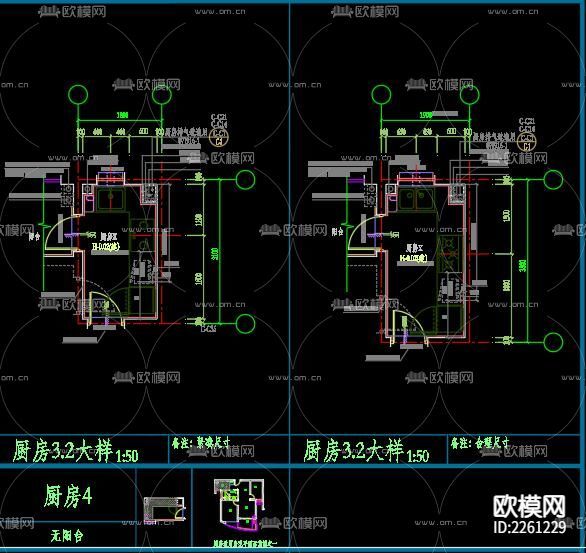Image resolution: width=586 pixels, height=553 pixels.
Task: Select top-left axis bubble of left drawing
Action: pyautogui.click(x=78, y=95)
